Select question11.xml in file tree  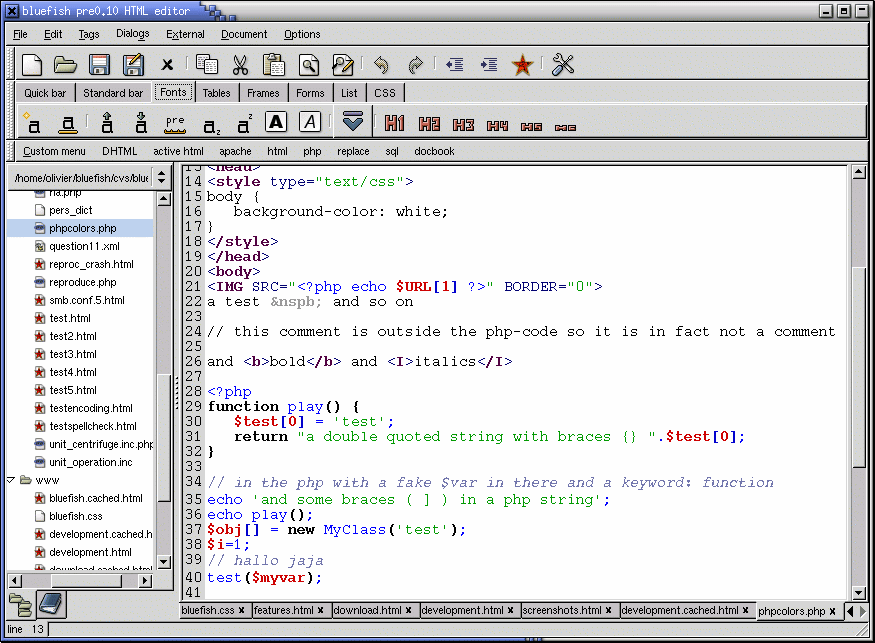(x=84, y=246)
